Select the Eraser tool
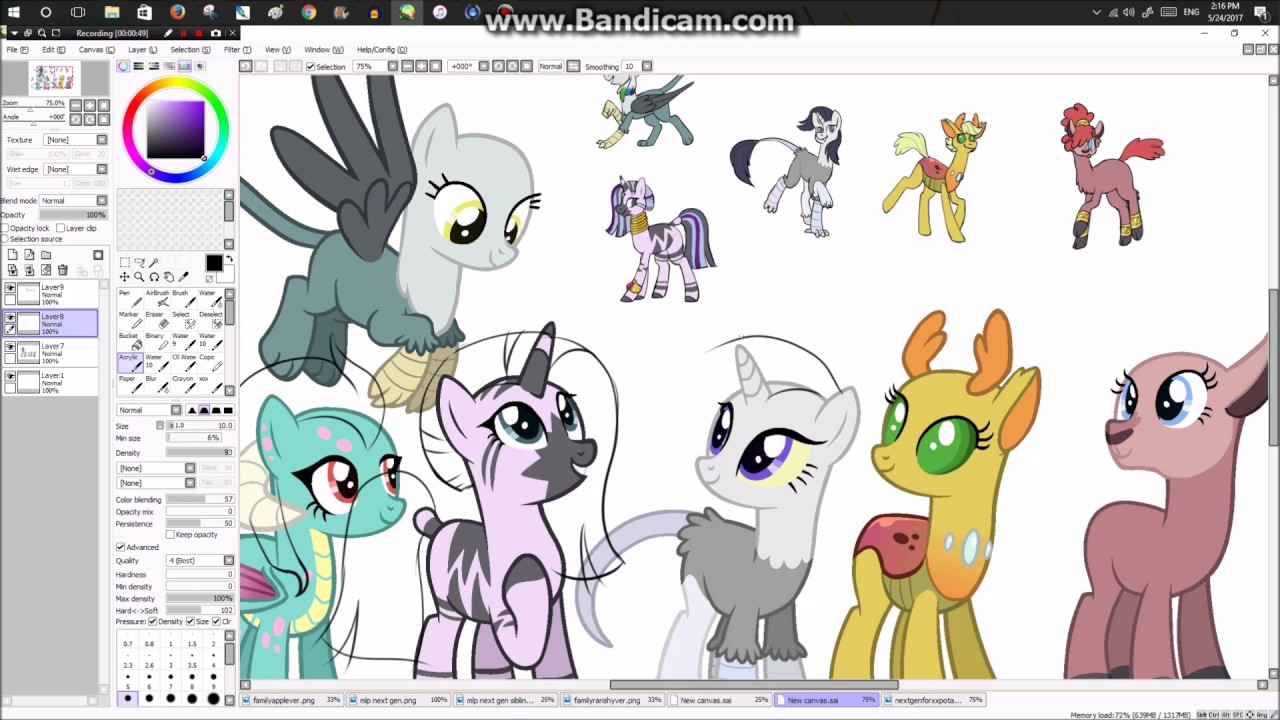The image size is (1280, 720). [156, 319]
